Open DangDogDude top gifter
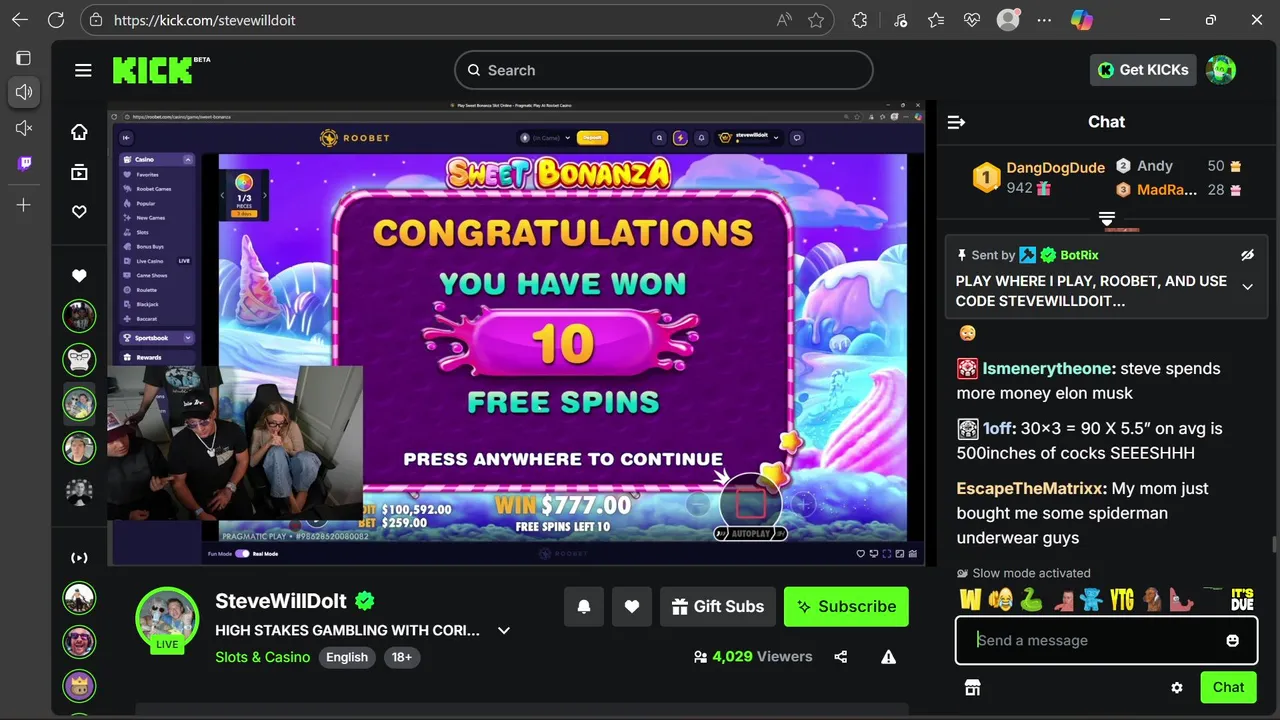The height and width of the screenshot is (720, 1280). (1055, 167)
